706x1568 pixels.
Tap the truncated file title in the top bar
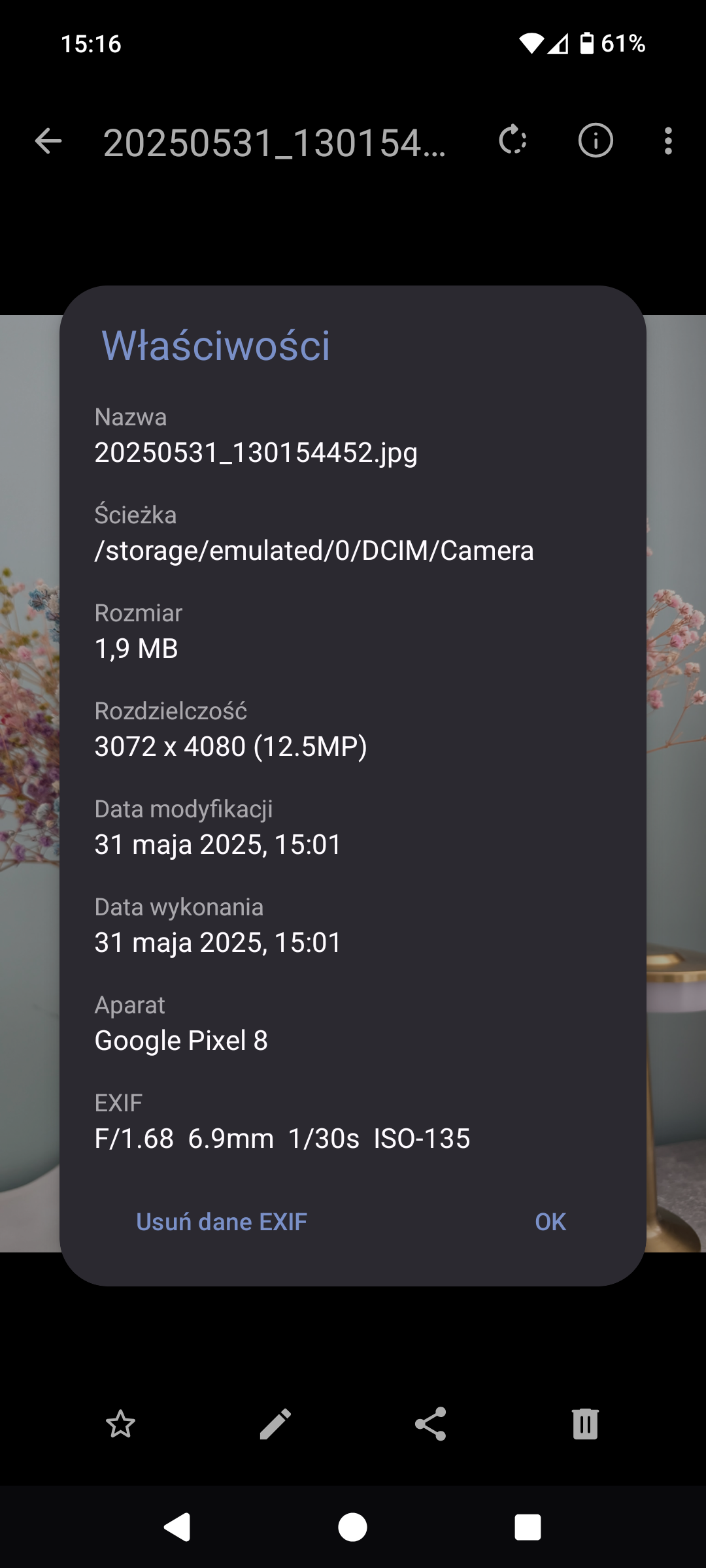(x=275, y=142)
